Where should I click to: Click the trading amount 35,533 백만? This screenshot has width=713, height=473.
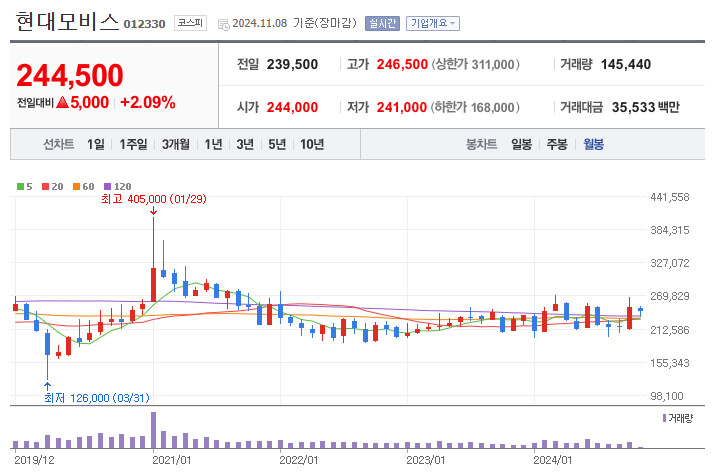646,107
